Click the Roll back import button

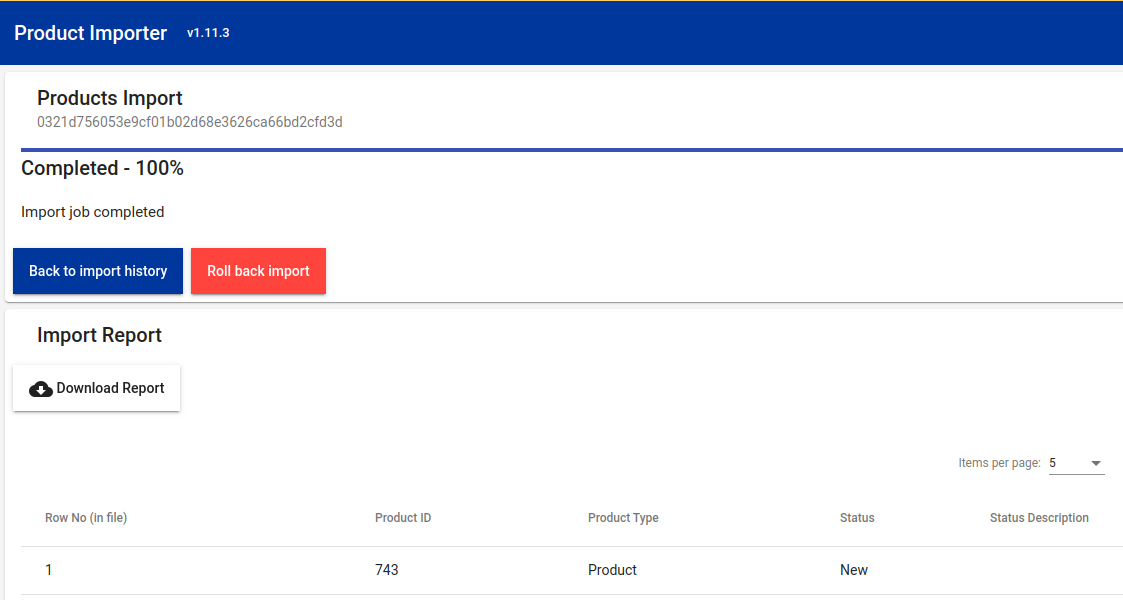point(258,271)
